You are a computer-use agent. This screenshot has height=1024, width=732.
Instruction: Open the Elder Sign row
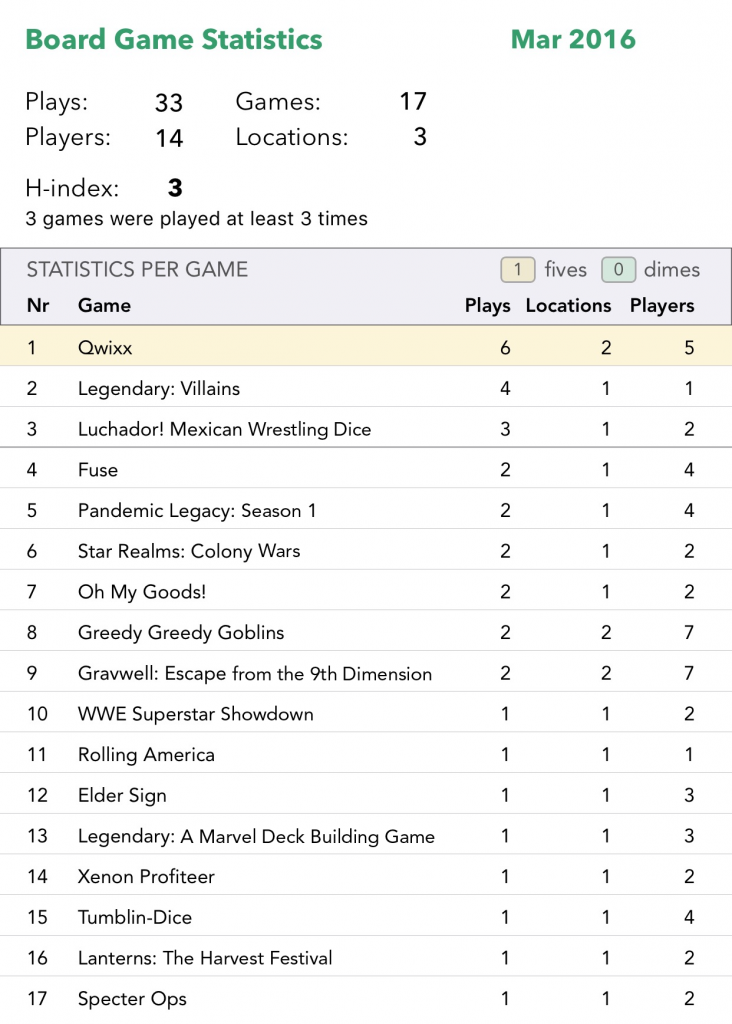pos(122,796)
